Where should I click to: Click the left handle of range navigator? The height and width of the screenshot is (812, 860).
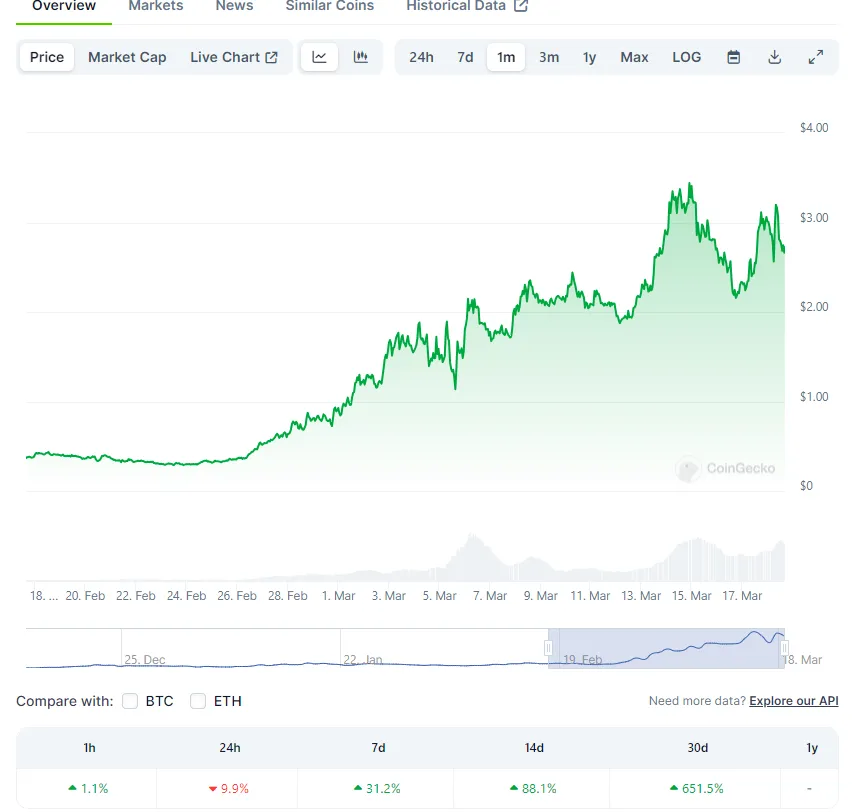[548, 648]
